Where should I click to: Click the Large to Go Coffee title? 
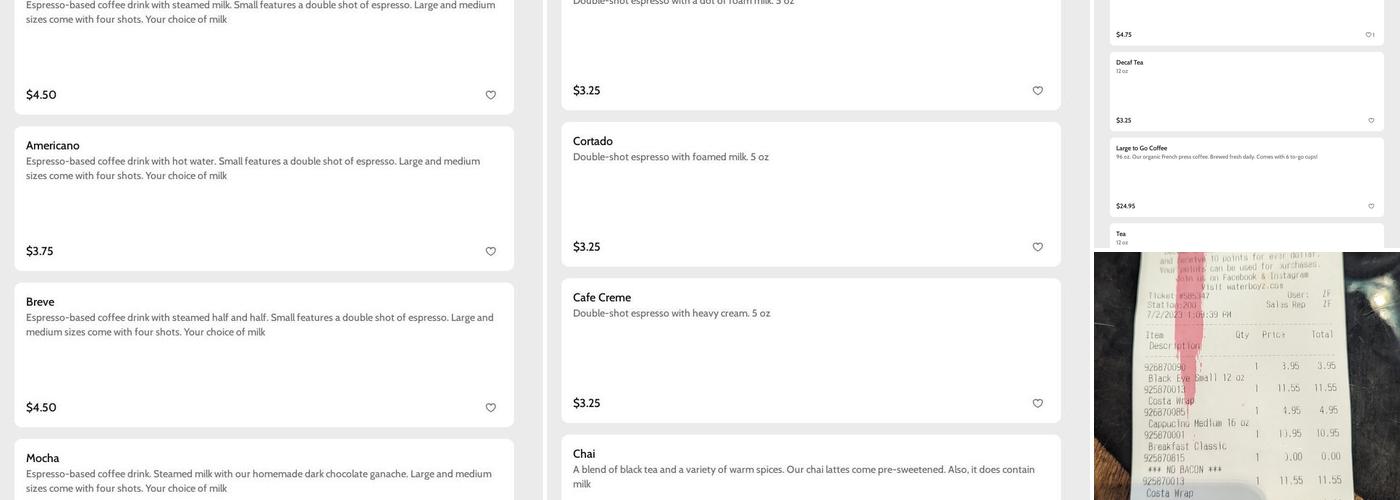tap(1141, 148)
